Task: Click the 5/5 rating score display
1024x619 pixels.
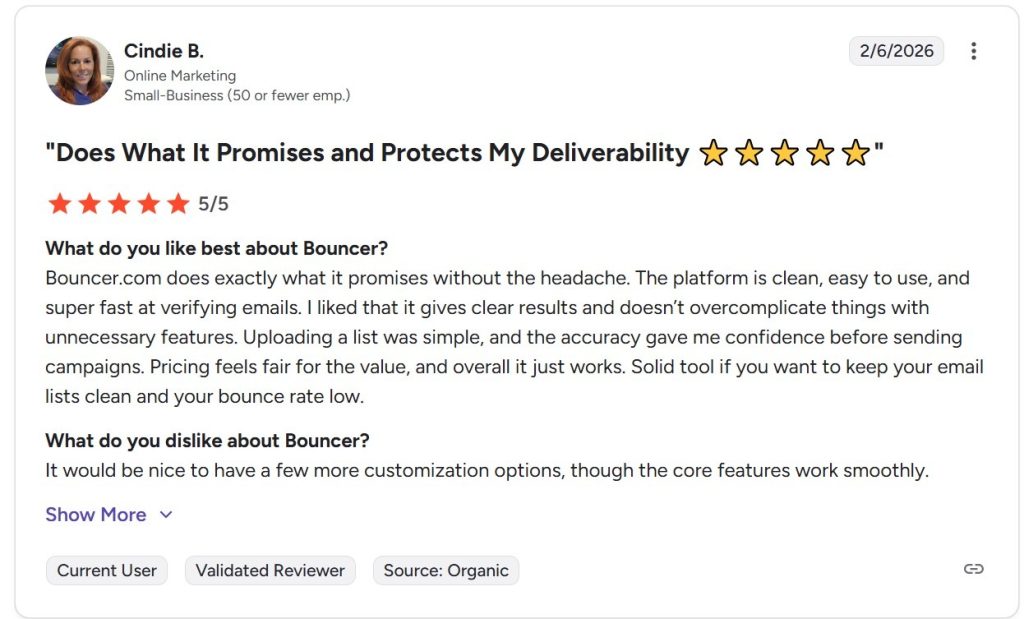Action: [x=216, y=204]
